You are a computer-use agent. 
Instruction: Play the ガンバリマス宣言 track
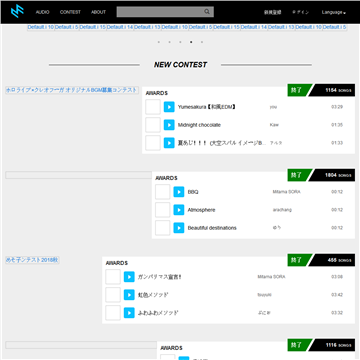[x=129, y=277]
